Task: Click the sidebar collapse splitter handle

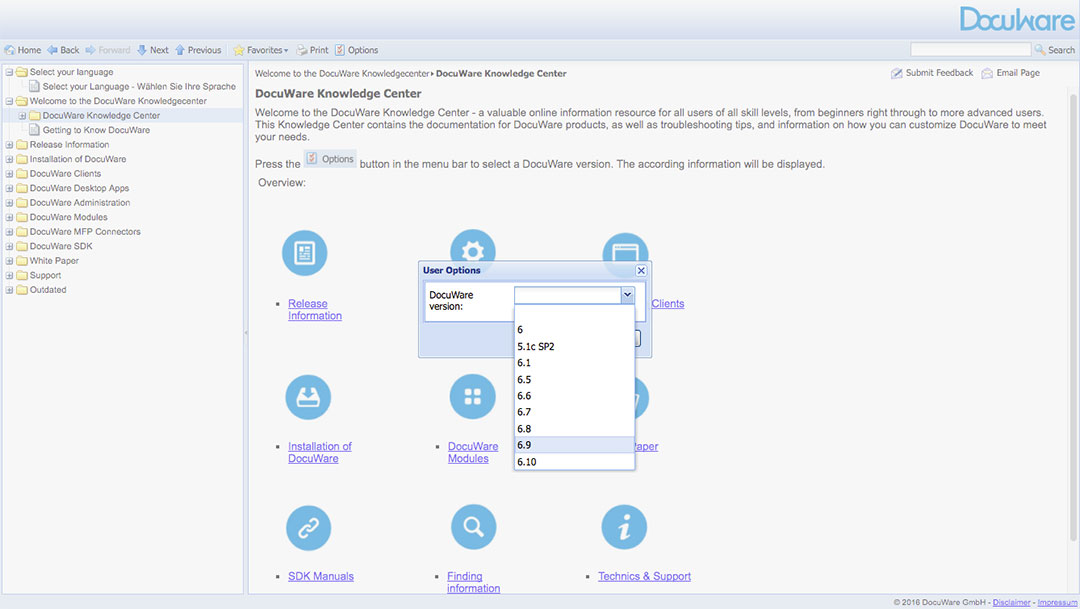Action: 246,333
